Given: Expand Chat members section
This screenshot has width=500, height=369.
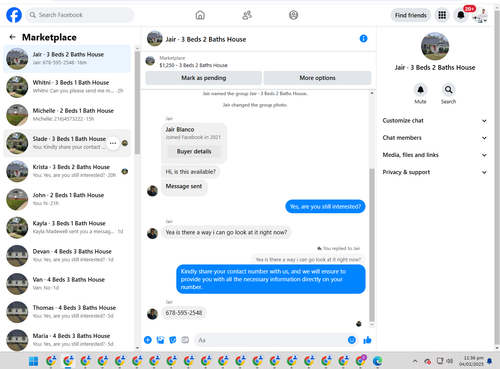Looking at the screenshot, I should [x=435, y=138].
